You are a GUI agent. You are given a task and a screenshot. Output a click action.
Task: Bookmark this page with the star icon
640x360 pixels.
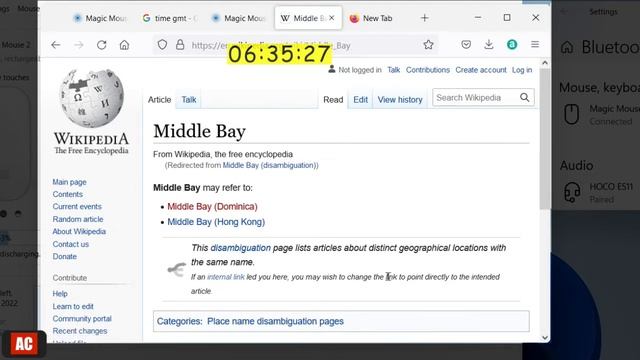pos(428,45)
